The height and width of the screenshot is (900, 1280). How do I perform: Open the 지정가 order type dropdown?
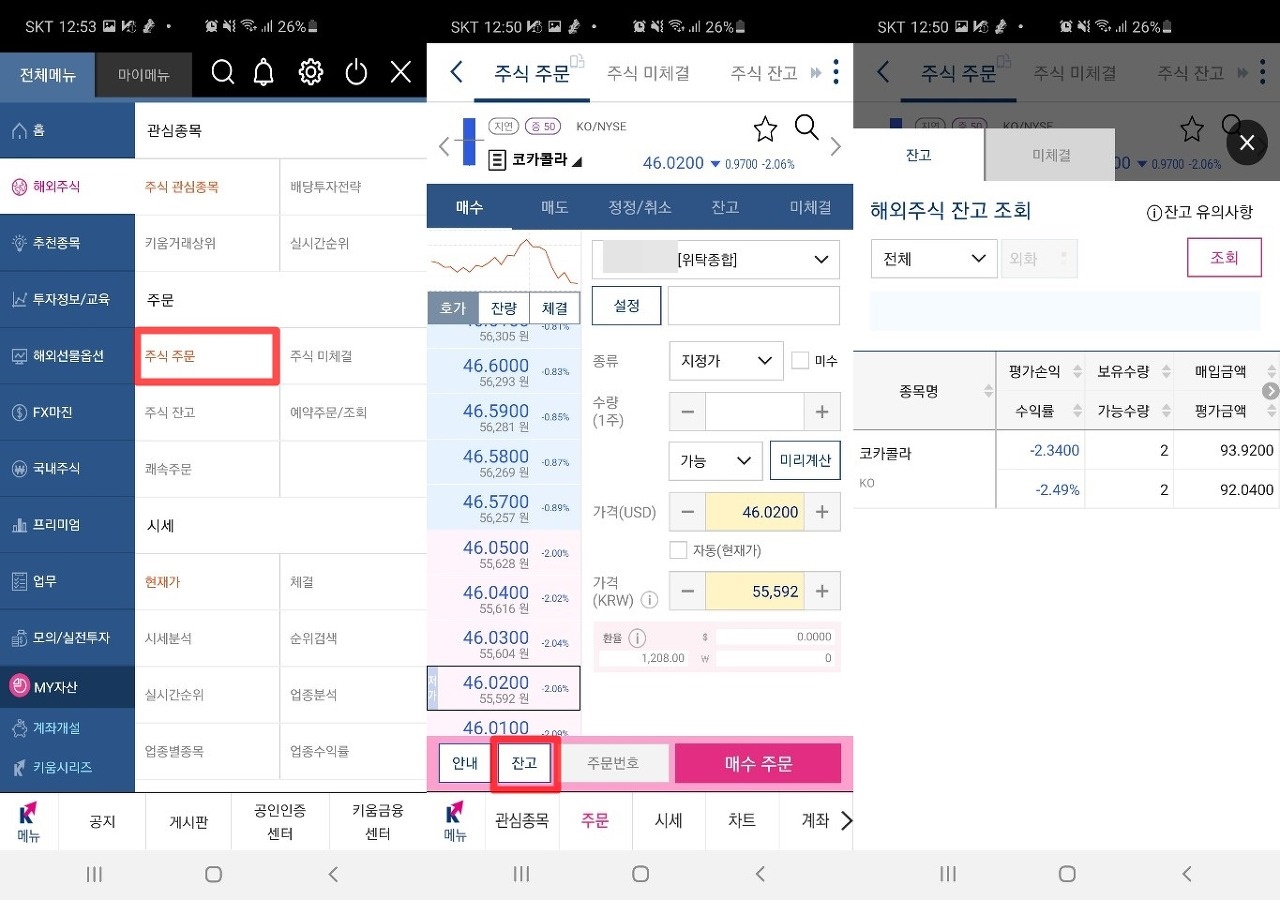point(726,361)
